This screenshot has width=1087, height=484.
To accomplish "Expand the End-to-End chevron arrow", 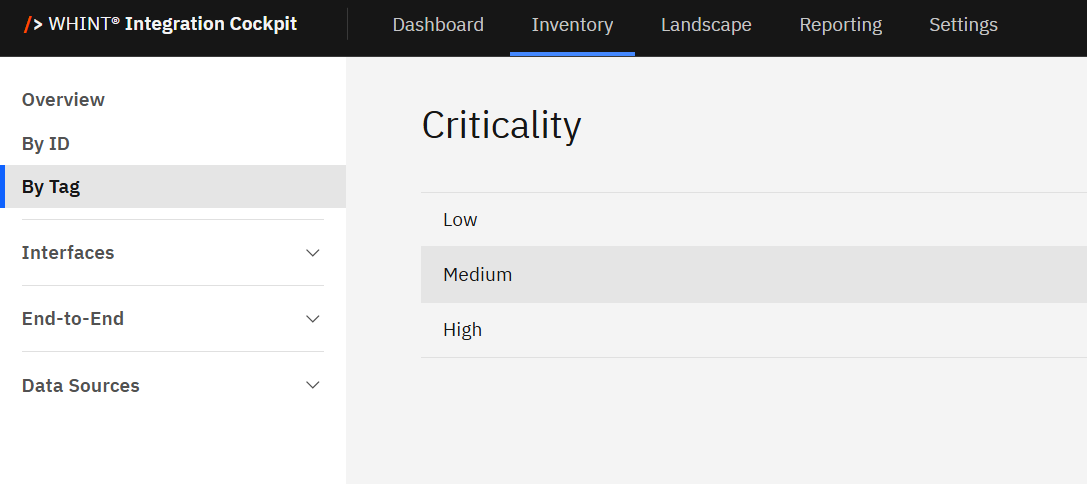I will pyautogui.click(x=313, y=319).
